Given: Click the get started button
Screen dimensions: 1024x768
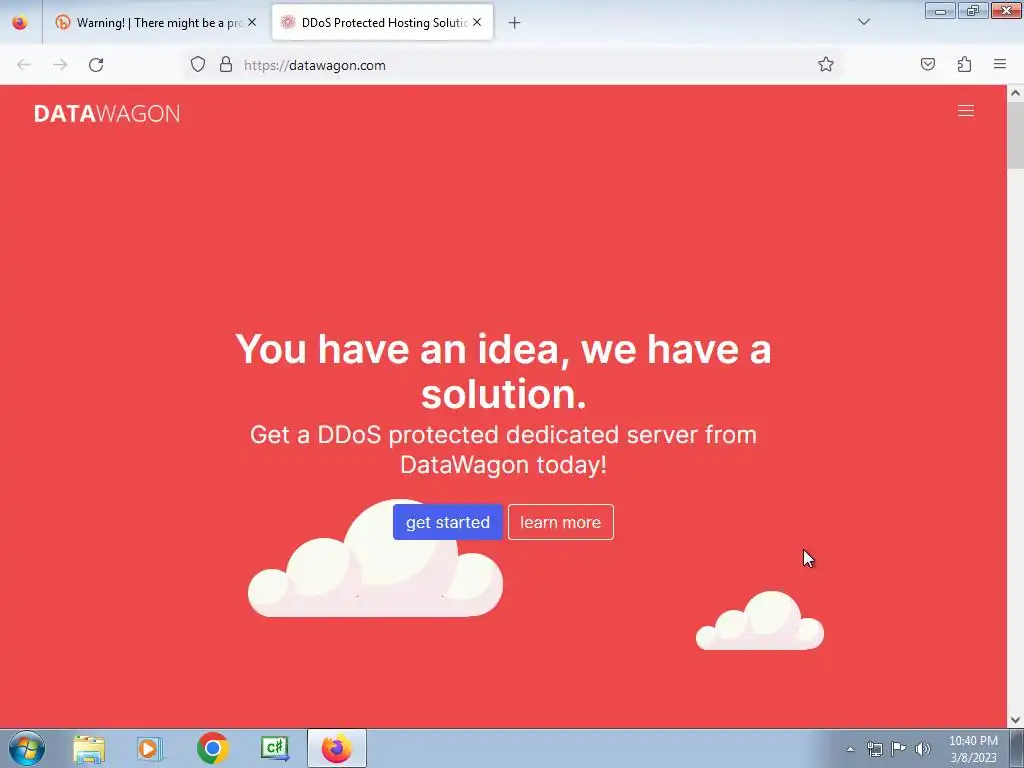Looking at the screenshot, I should [x=447, y=522].
